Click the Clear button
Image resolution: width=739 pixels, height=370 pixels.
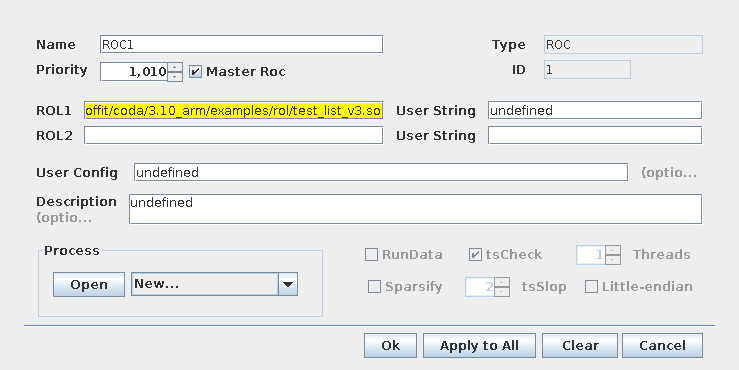(580, 345)
